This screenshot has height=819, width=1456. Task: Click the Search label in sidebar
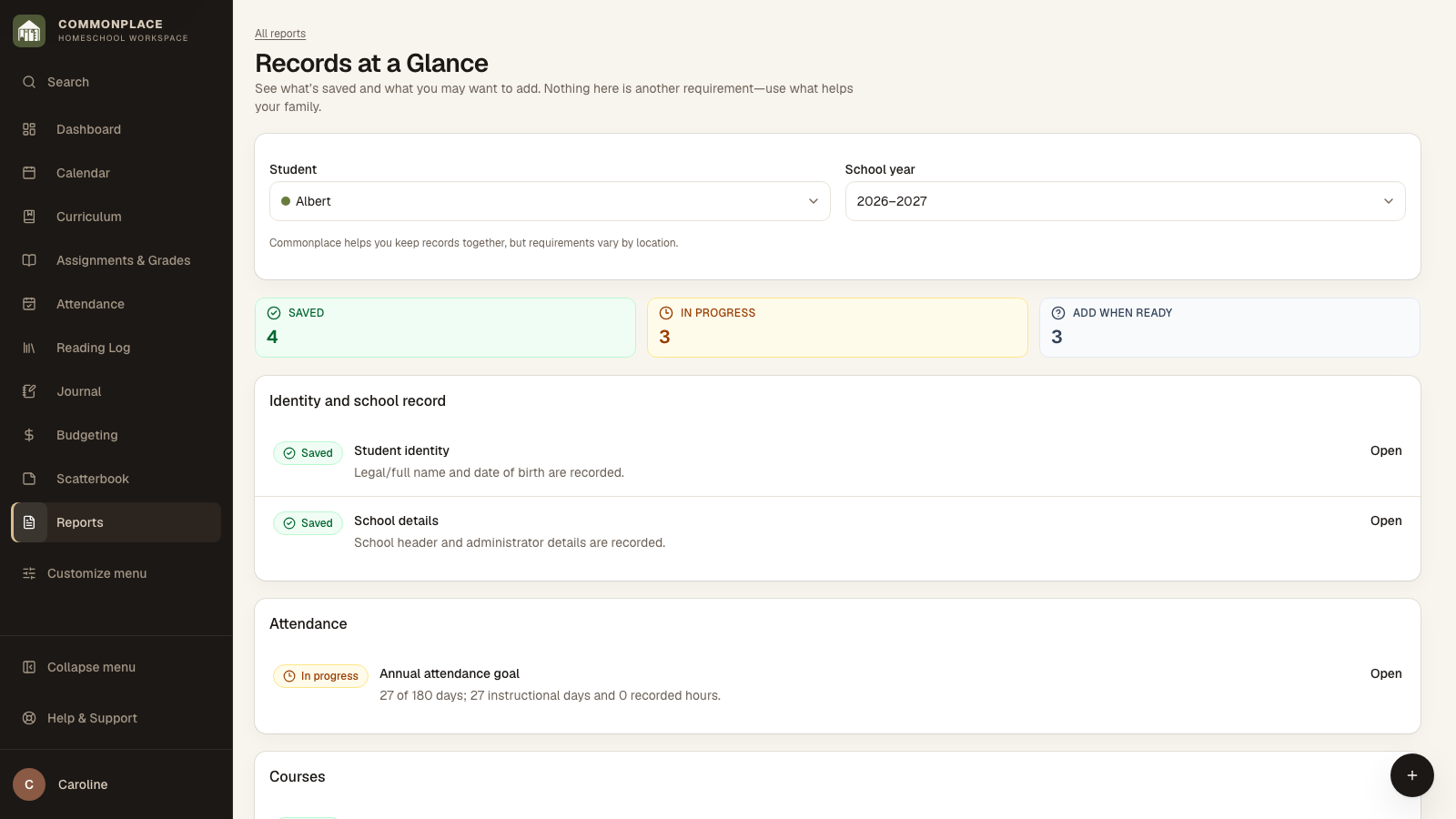[x=68, y=82]
